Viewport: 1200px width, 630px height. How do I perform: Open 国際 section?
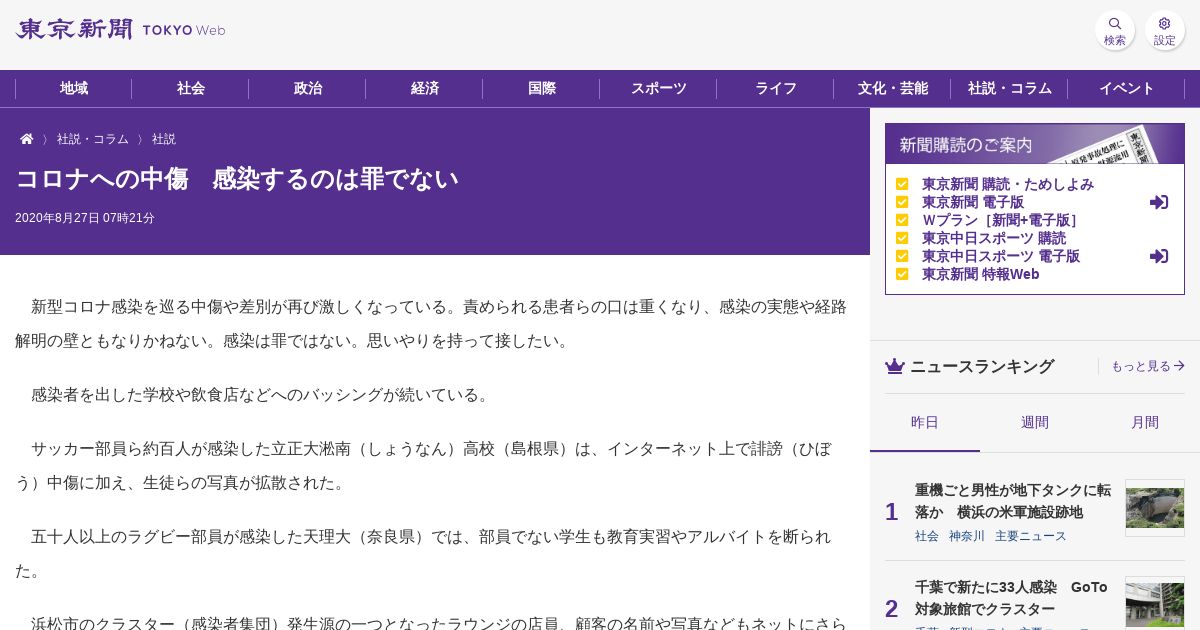[542, 88]
